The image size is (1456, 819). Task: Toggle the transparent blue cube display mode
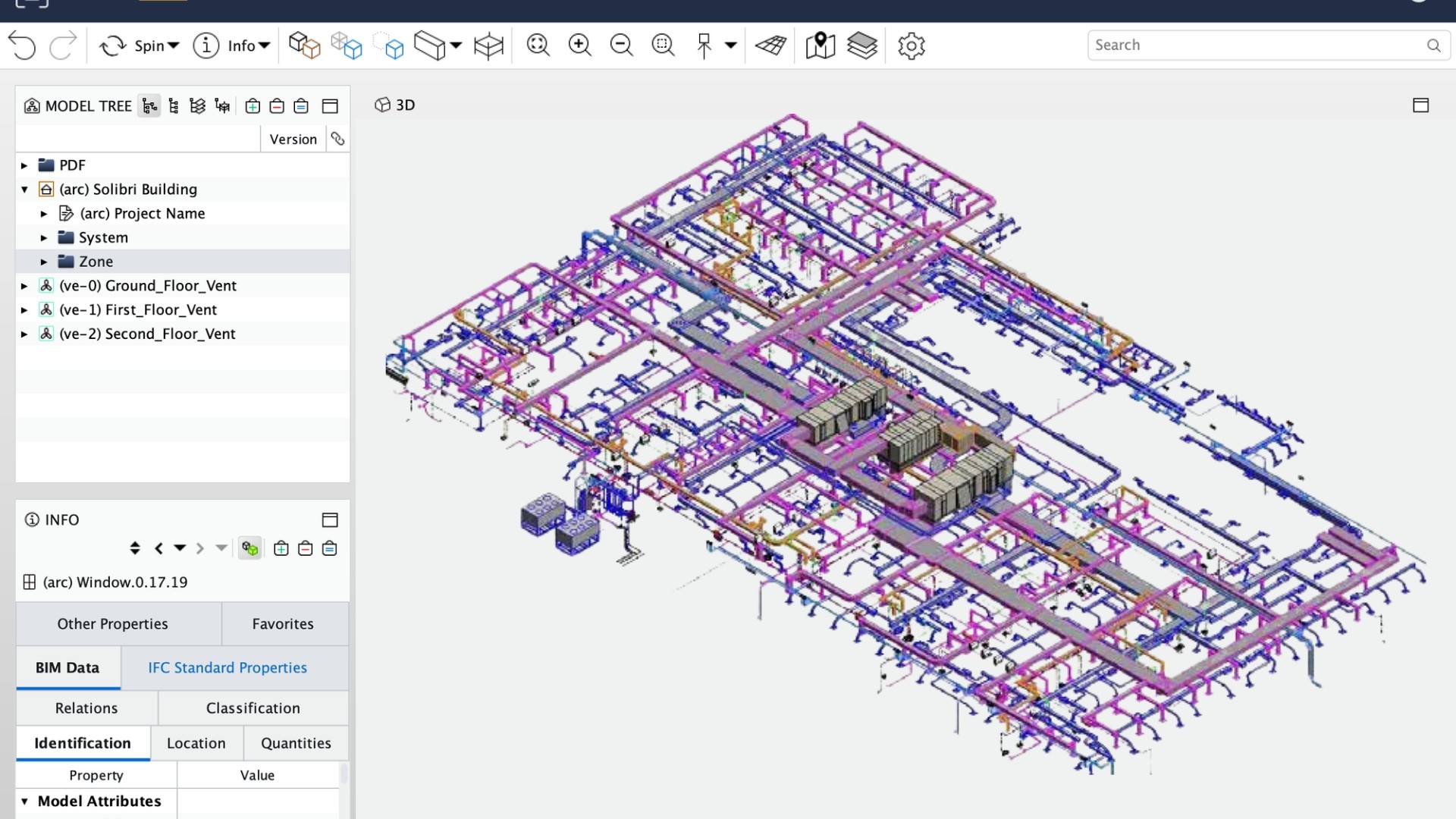tap(347, 45)
